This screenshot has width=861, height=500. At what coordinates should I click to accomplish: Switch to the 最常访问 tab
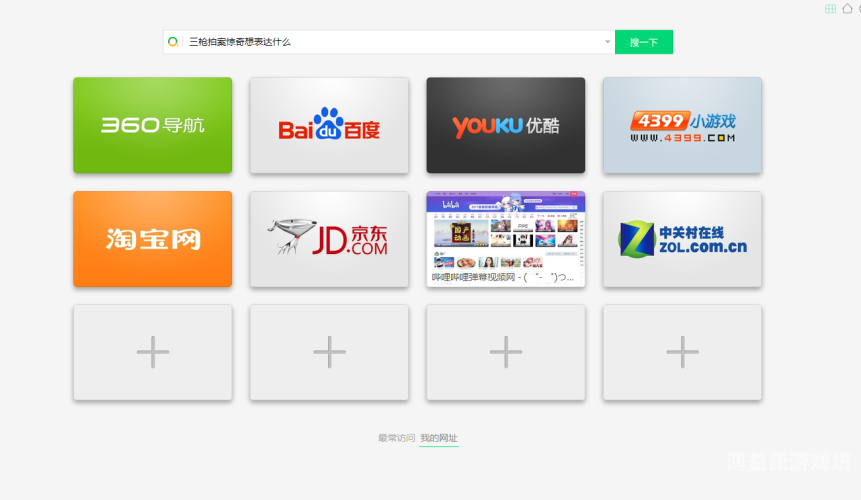tap(396, 438)
